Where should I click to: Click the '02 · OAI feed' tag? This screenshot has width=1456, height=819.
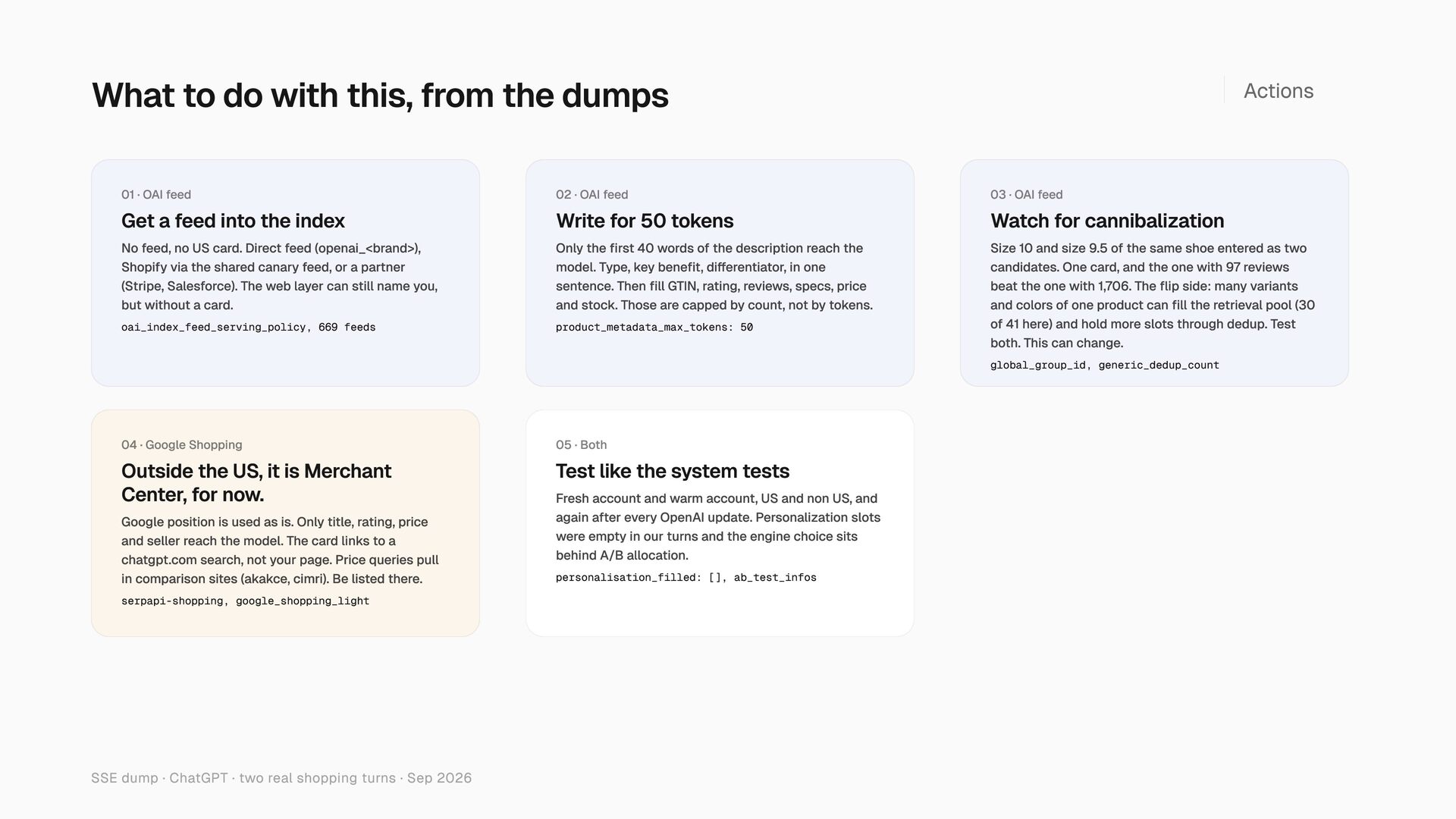click(x=591, y=195)
